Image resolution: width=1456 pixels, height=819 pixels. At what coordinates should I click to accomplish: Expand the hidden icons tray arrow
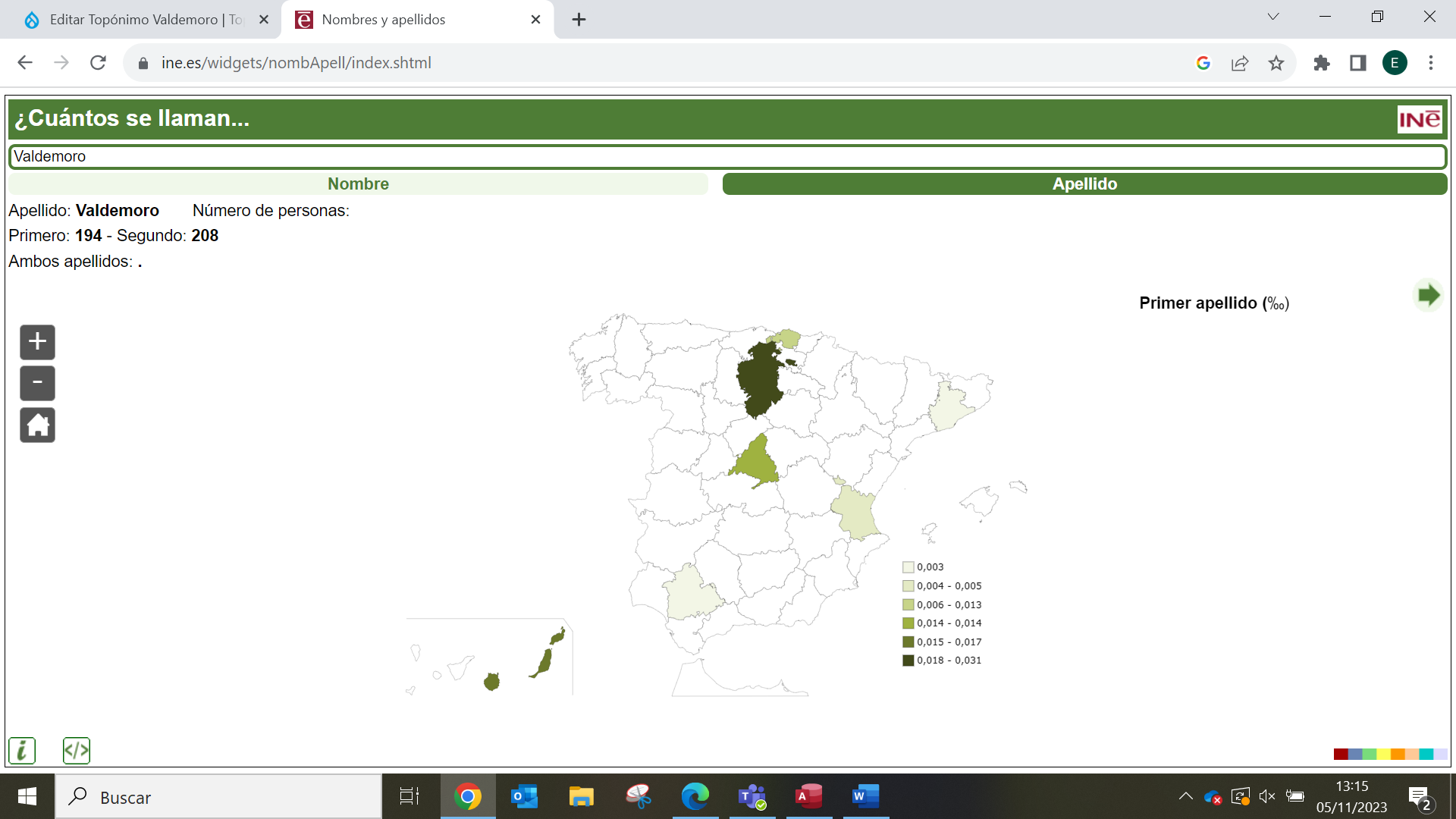pos(1186,797)
